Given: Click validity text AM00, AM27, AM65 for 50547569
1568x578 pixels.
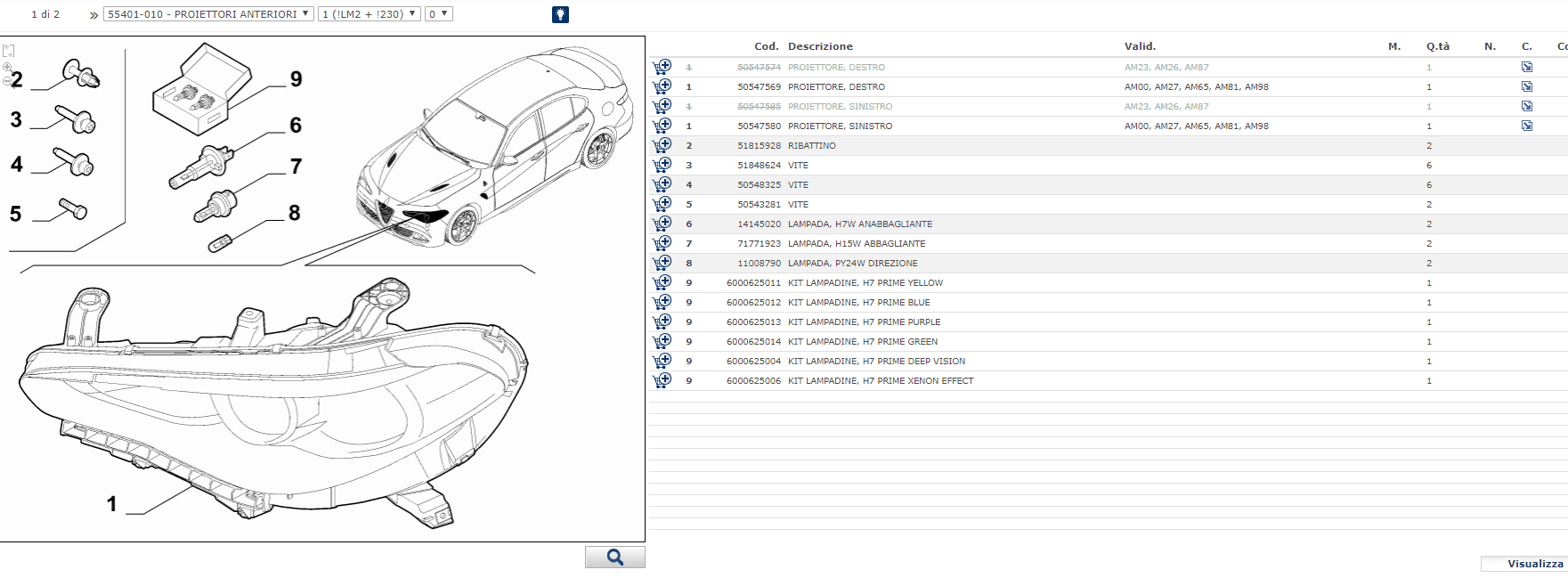Looking at the screenshot, I should [x=1197, y=86].
